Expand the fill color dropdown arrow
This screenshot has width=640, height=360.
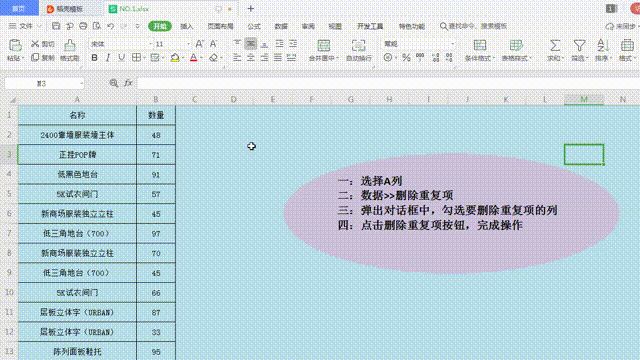182,58
